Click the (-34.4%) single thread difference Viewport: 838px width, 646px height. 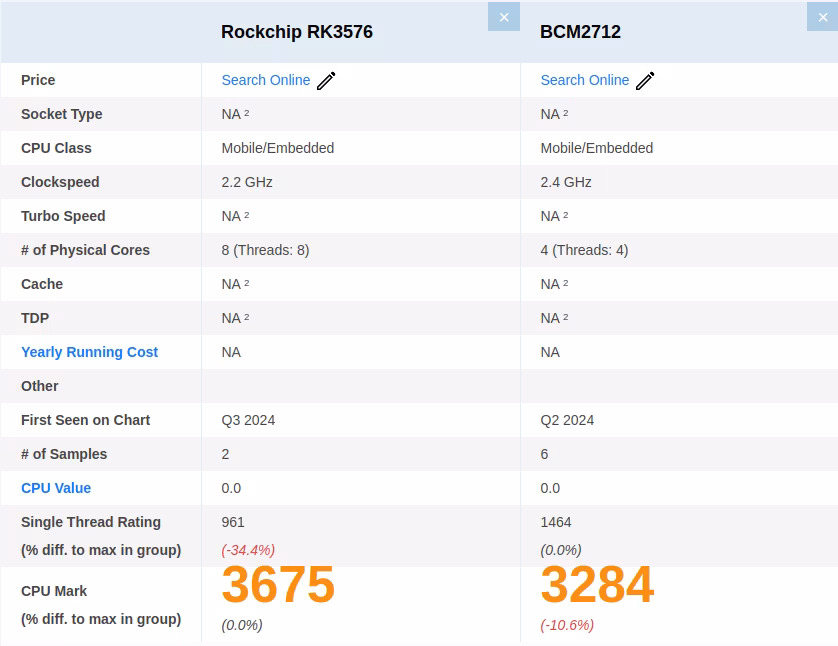tap(248, 550)
